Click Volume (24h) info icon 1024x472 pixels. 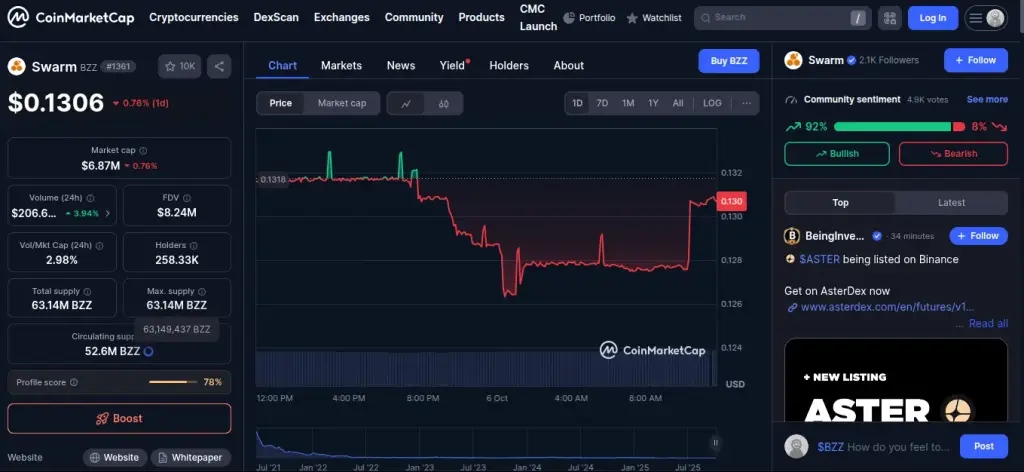pos(90,198)
